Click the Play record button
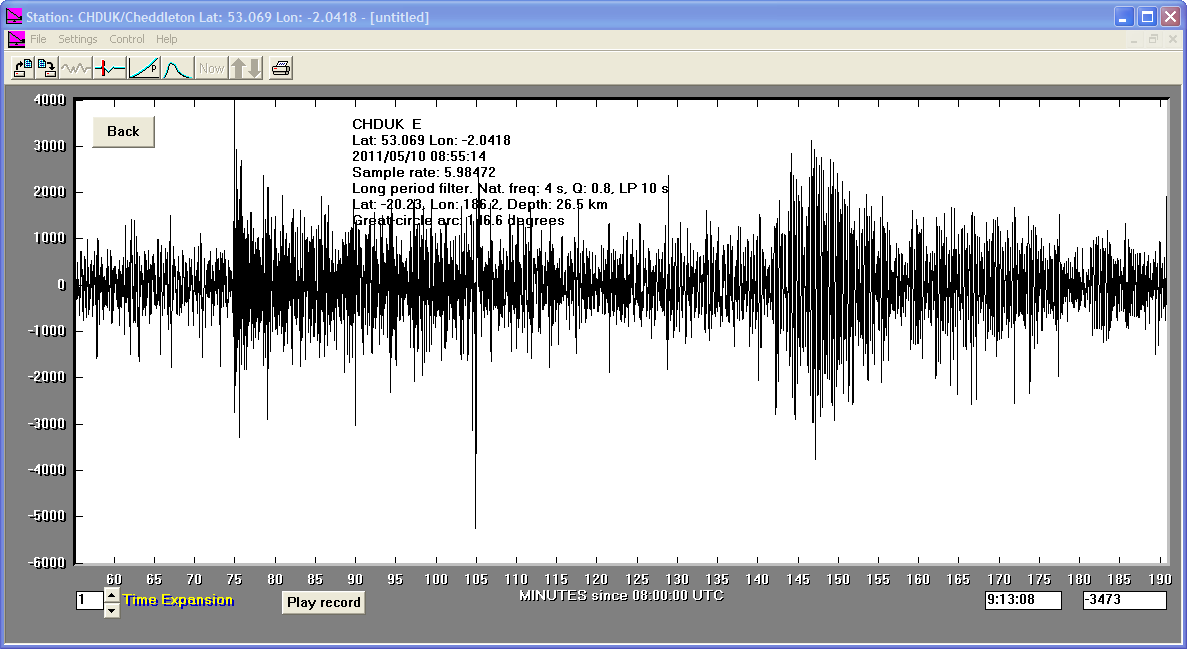Image resolution: width=1187 pixels, height=649 pixels. tap(323, 602)
